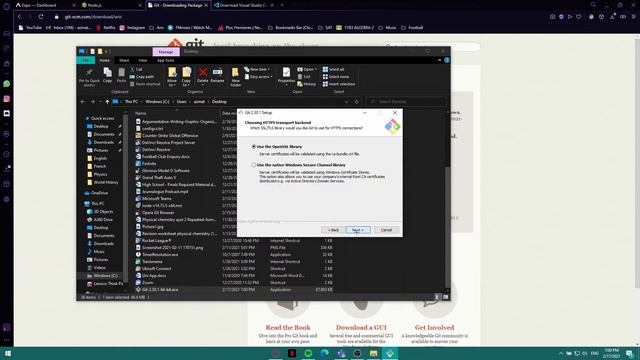The image size is (640, 360).
Task: Click History in the Open group
Action: 307,84
